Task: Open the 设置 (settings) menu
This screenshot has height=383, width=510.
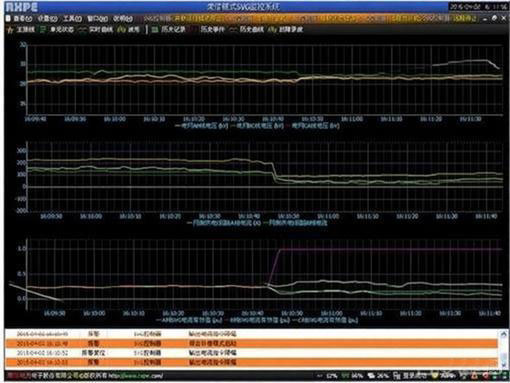Action: tap(47, 19)
